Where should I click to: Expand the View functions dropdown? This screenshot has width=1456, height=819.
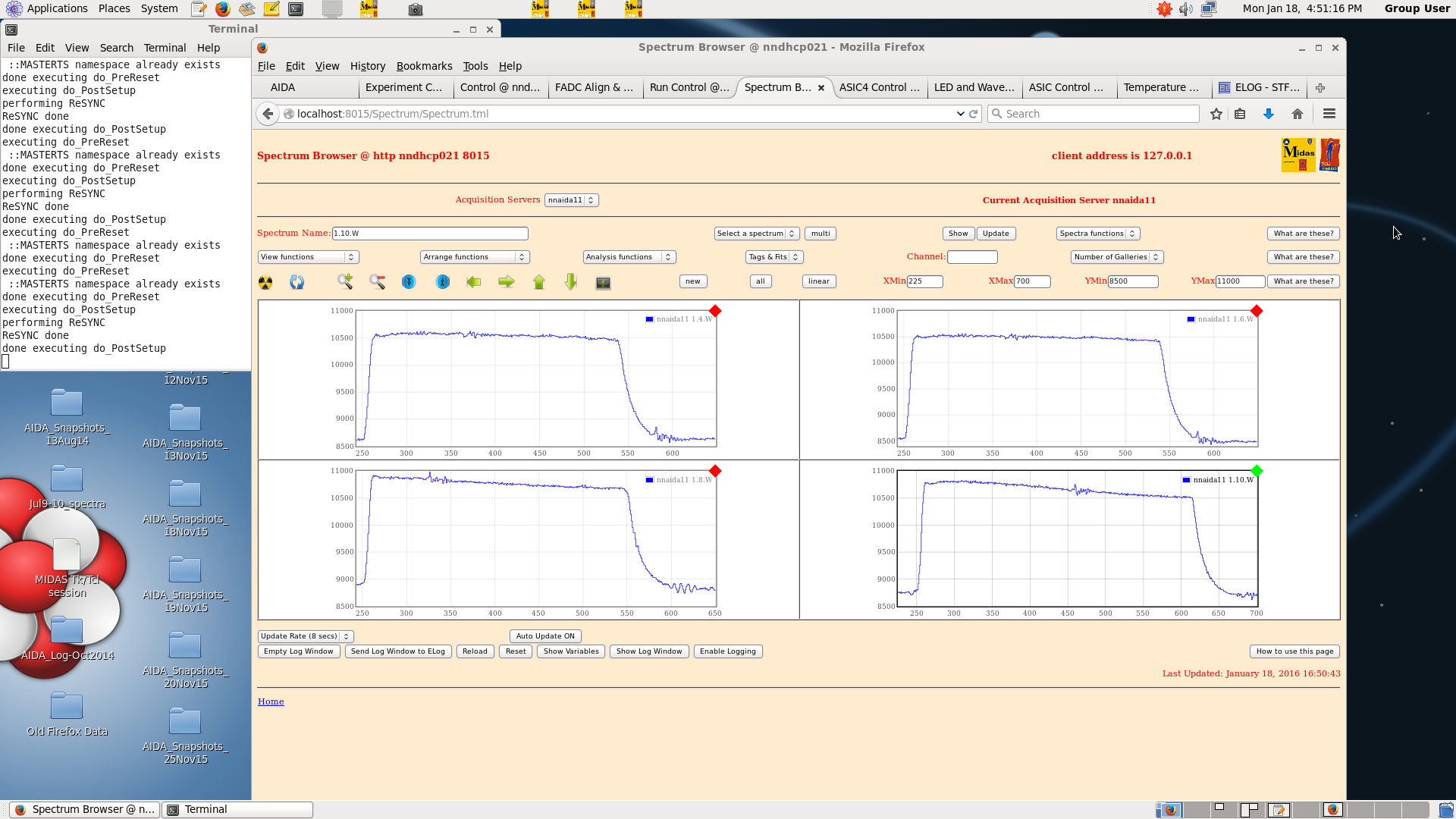tap(308, 257)
